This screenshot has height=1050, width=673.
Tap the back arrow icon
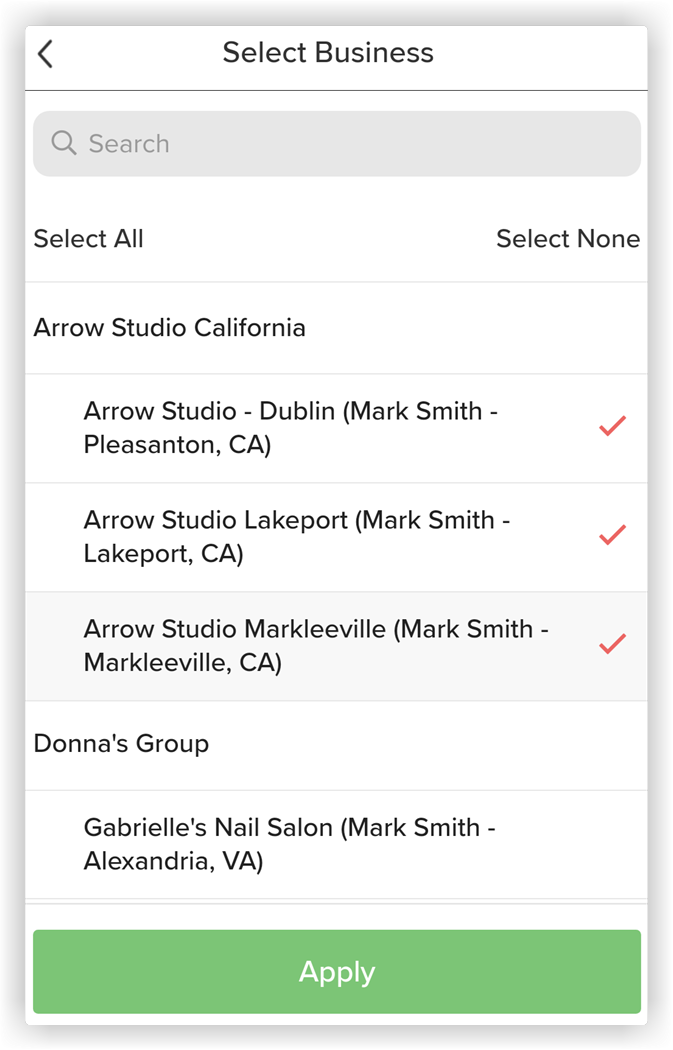tap(45, 54)
